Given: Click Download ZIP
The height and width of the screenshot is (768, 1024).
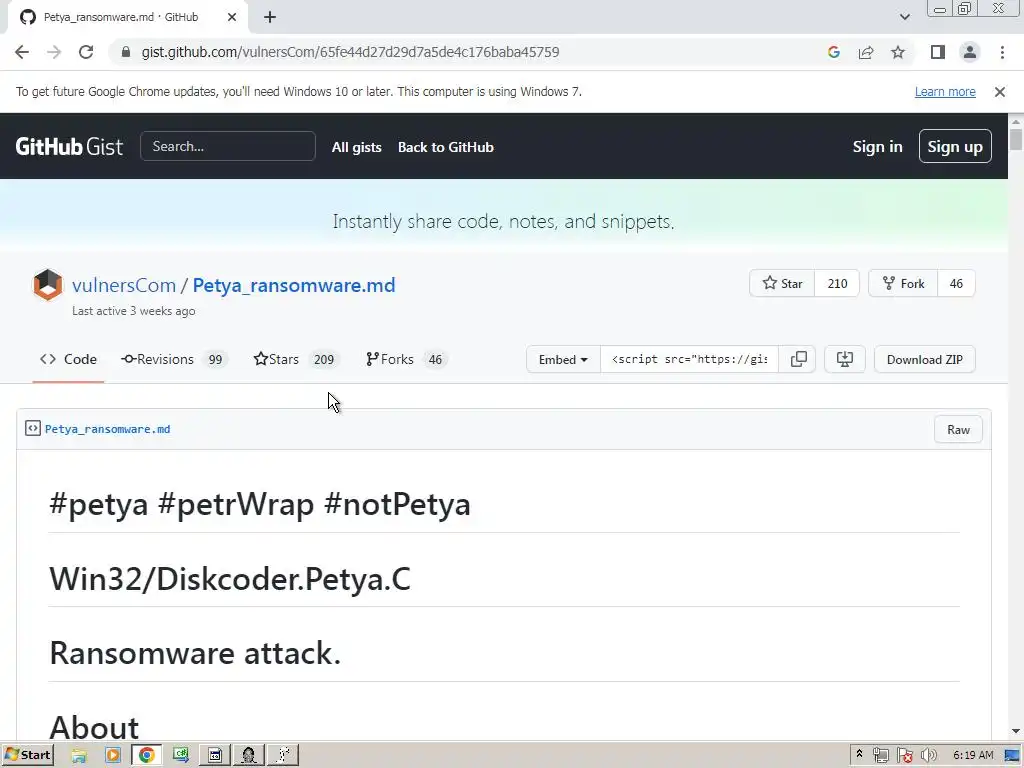Looking at the screenshot, I should tap(924, 359).
